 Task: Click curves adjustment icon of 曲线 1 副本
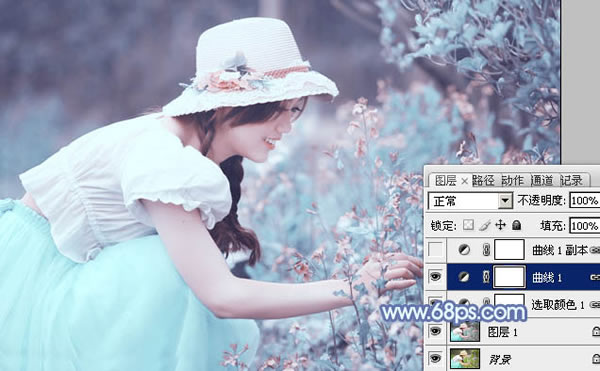[x=464, y=250]
